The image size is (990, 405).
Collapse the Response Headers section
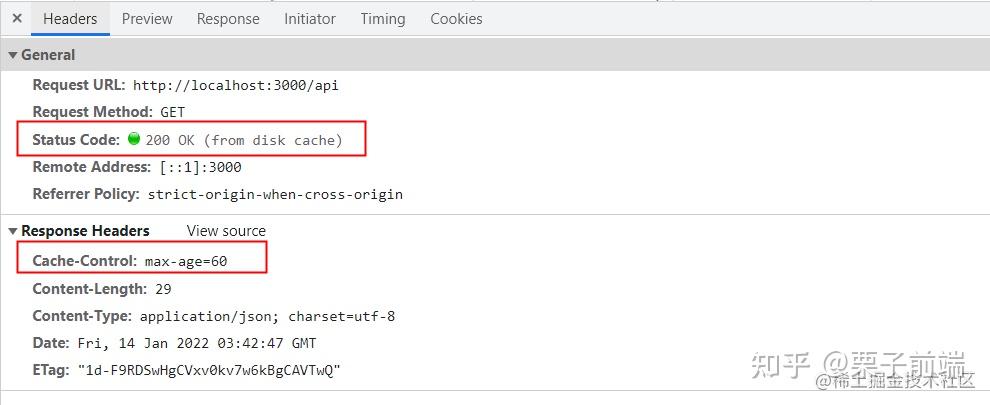point(13,231)
